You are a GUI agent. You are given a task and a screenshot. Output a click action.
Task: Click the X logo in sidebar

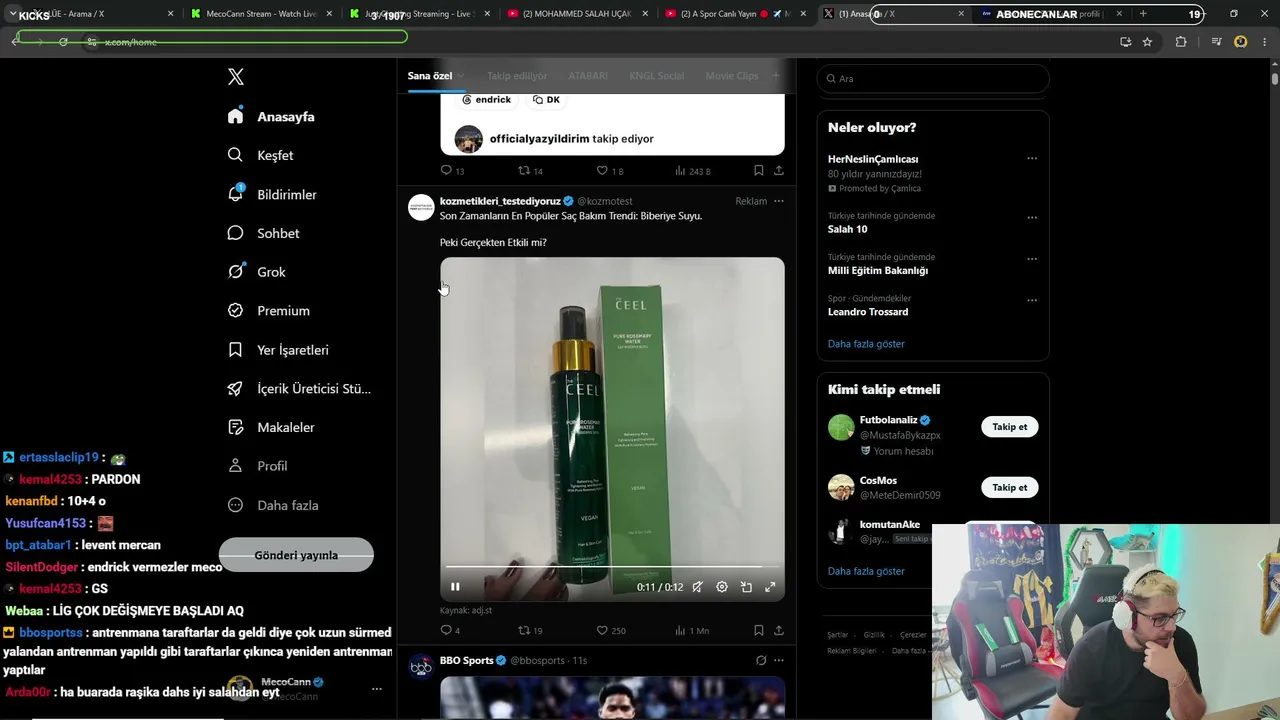click(x=236, y=77)
